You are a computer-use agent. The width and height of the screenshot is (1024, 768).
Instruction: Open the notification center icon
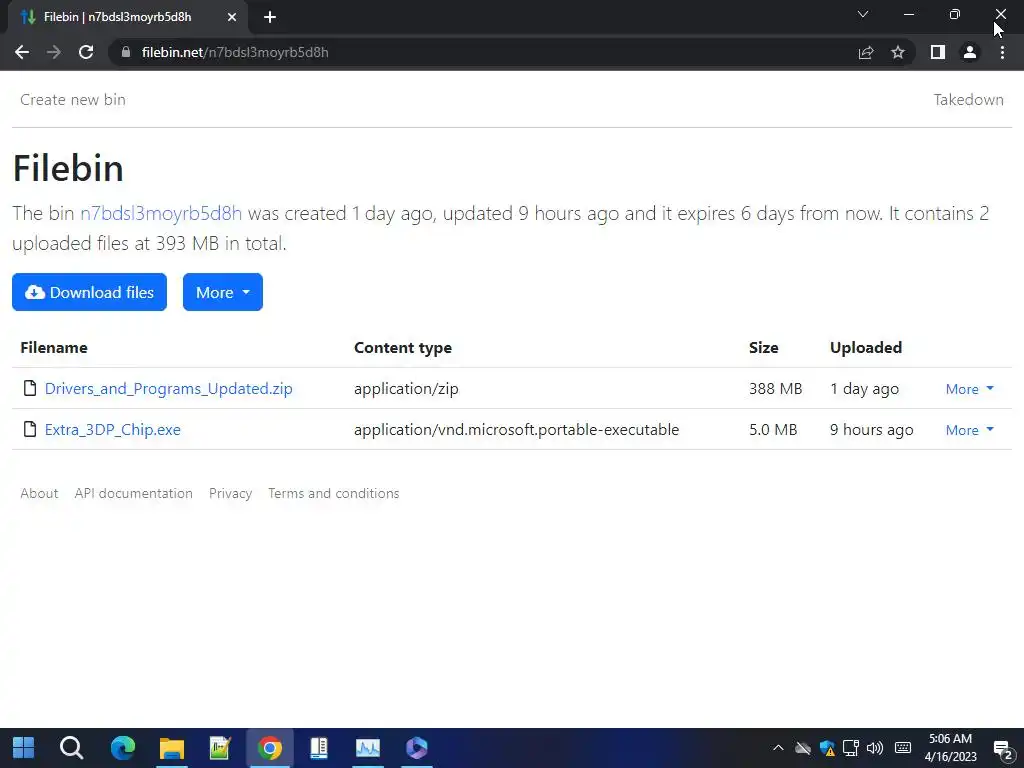click(1003, 749)
